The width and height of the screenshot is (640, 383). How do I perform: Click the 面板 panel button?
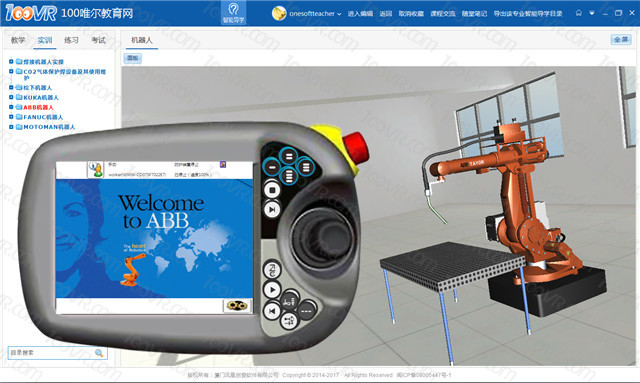click(x=132, y=58)
